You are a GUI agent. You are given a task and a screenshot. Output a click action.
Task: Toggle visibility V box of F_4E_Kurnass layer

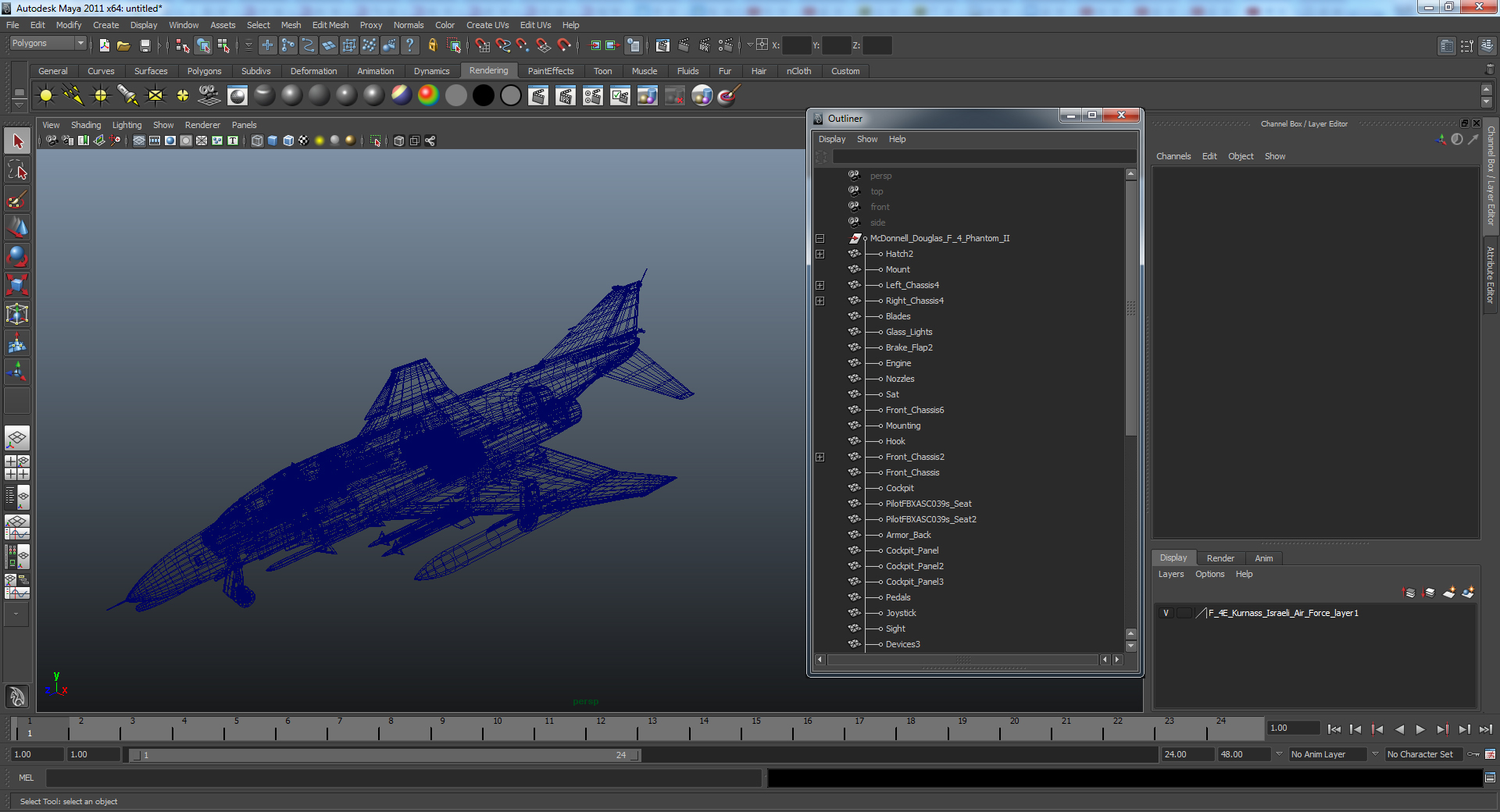click(x=1166, y=614)
